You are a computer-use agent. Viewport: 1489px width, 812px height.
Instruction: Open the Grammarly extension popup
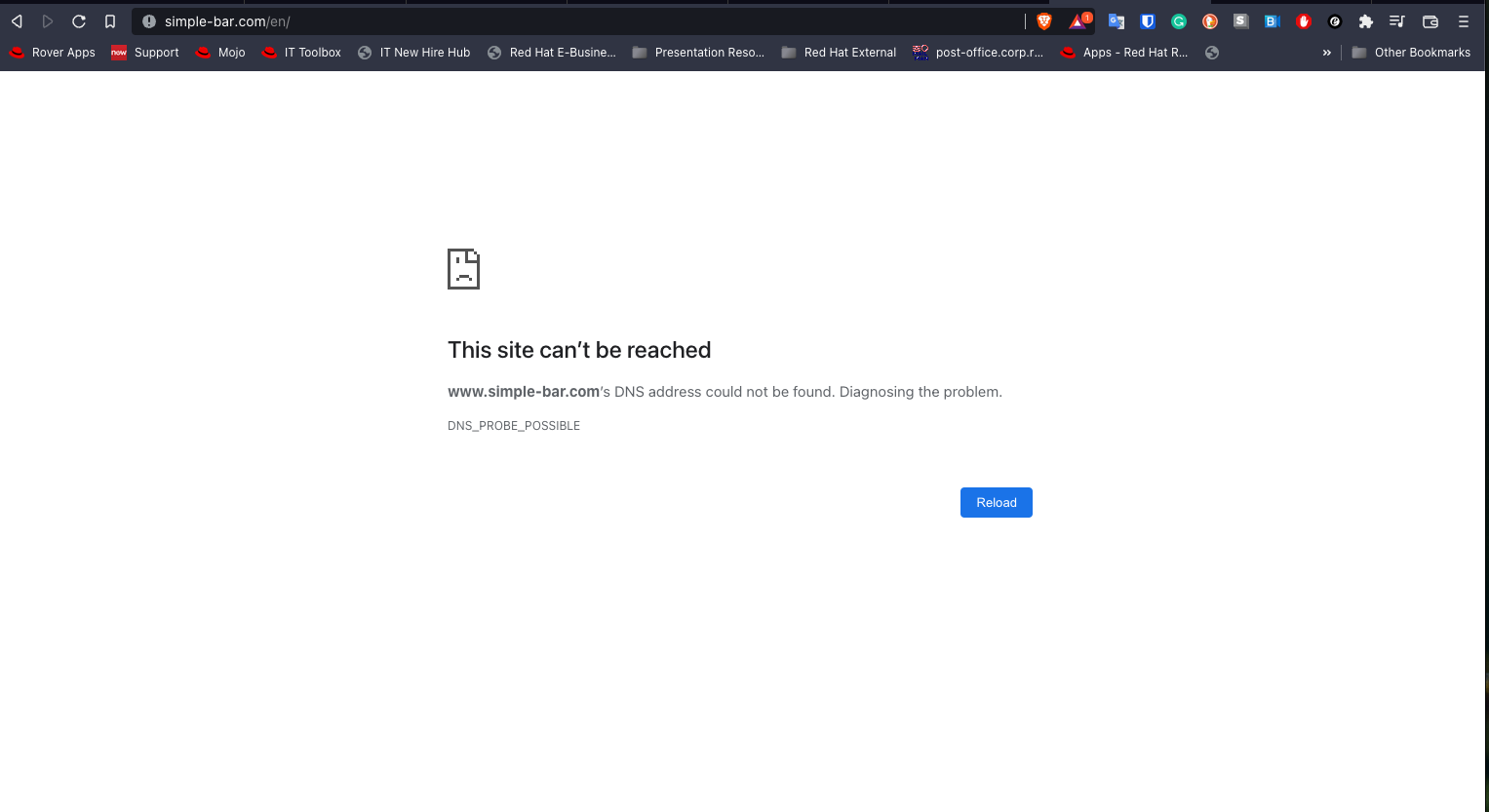tap(1179, 20)
